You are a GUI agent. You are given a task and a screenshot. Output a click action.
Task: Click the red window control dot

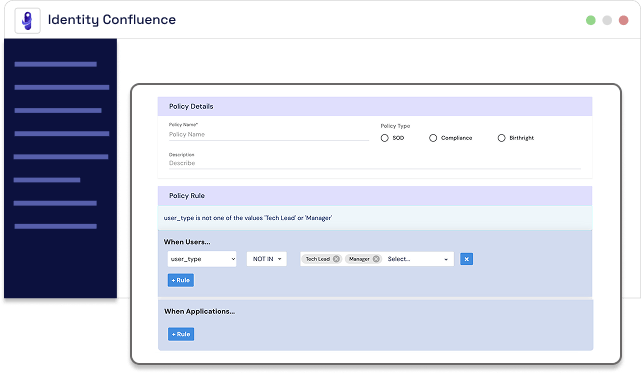623,20
